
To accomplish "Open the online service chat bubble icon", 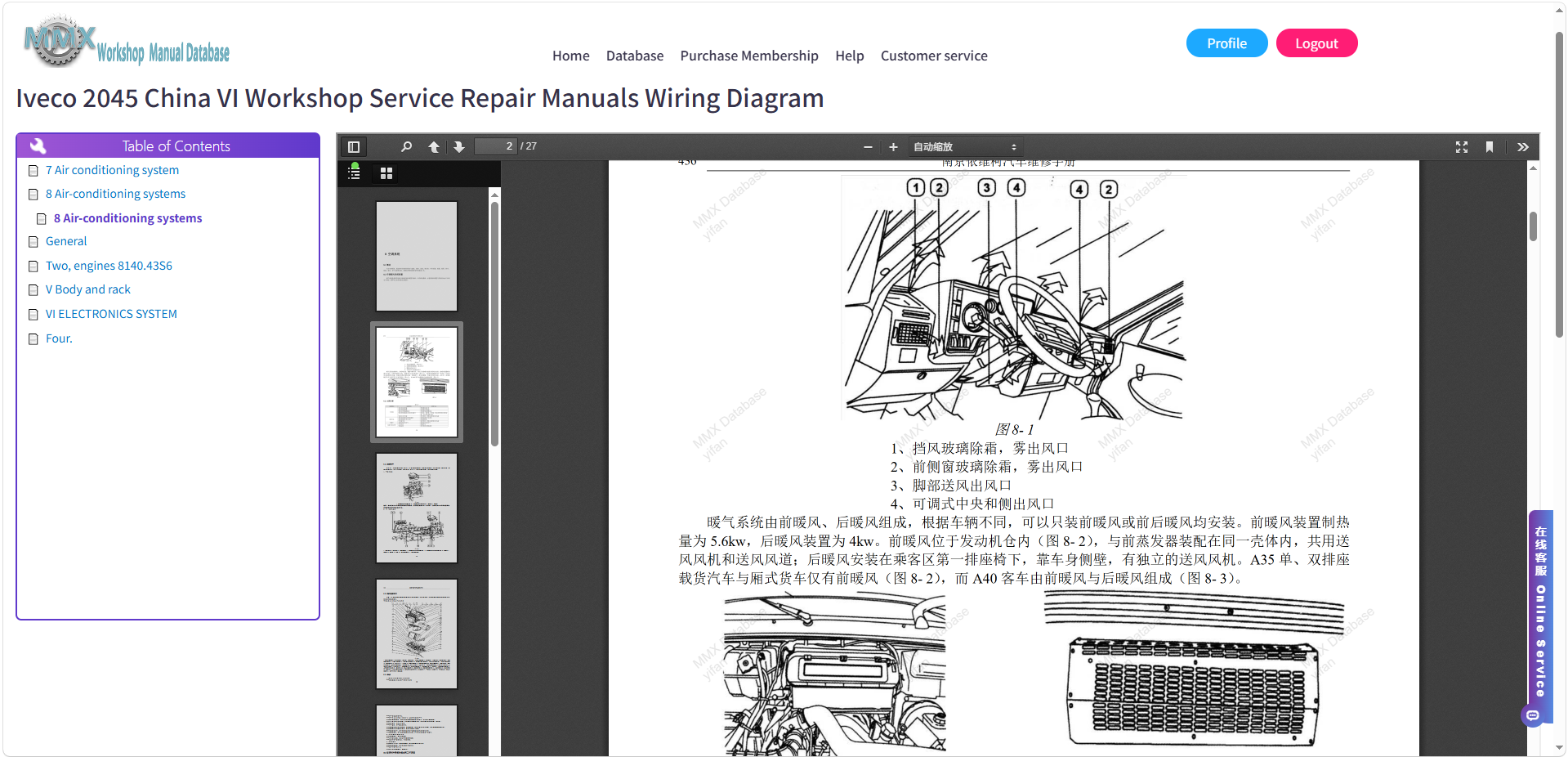I will [1533, 715].
